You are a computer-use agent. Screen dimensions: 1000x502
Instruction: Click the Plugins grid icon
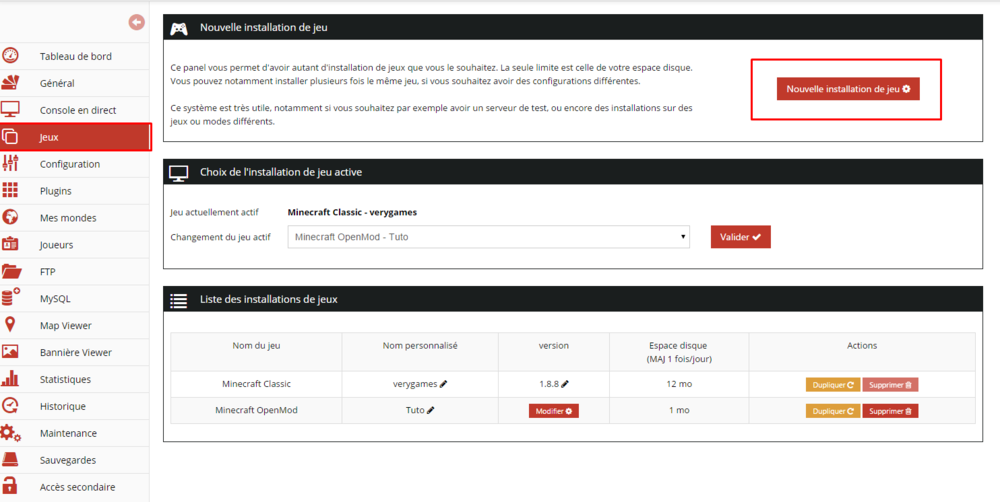(x=11, y=191)
